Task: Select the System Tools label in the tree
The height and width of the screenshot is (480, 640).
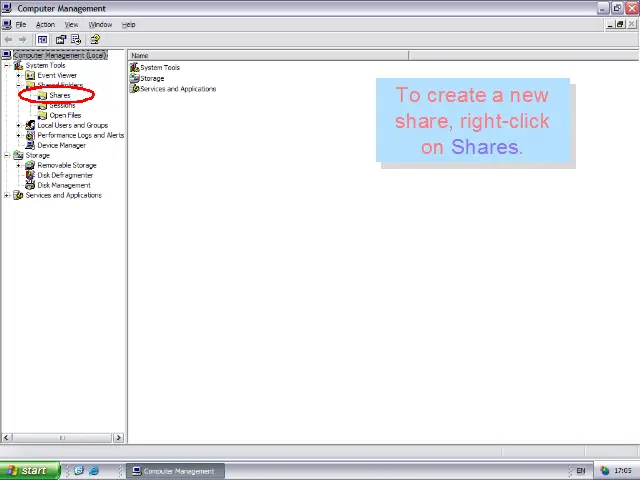Action: [x=45, y=65]
